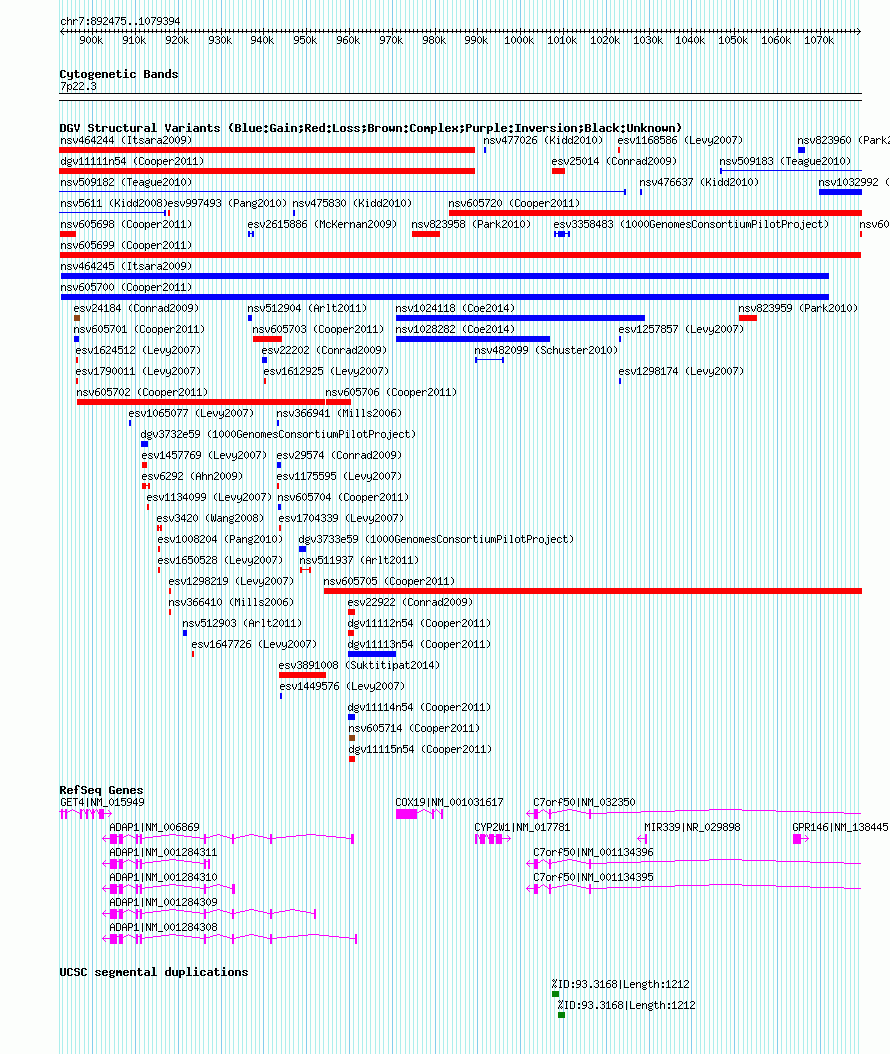This screenshot has height=1054, width=890.
Task: Click the nsv509183 (Teague2010) label
Action: coord(785,161)
